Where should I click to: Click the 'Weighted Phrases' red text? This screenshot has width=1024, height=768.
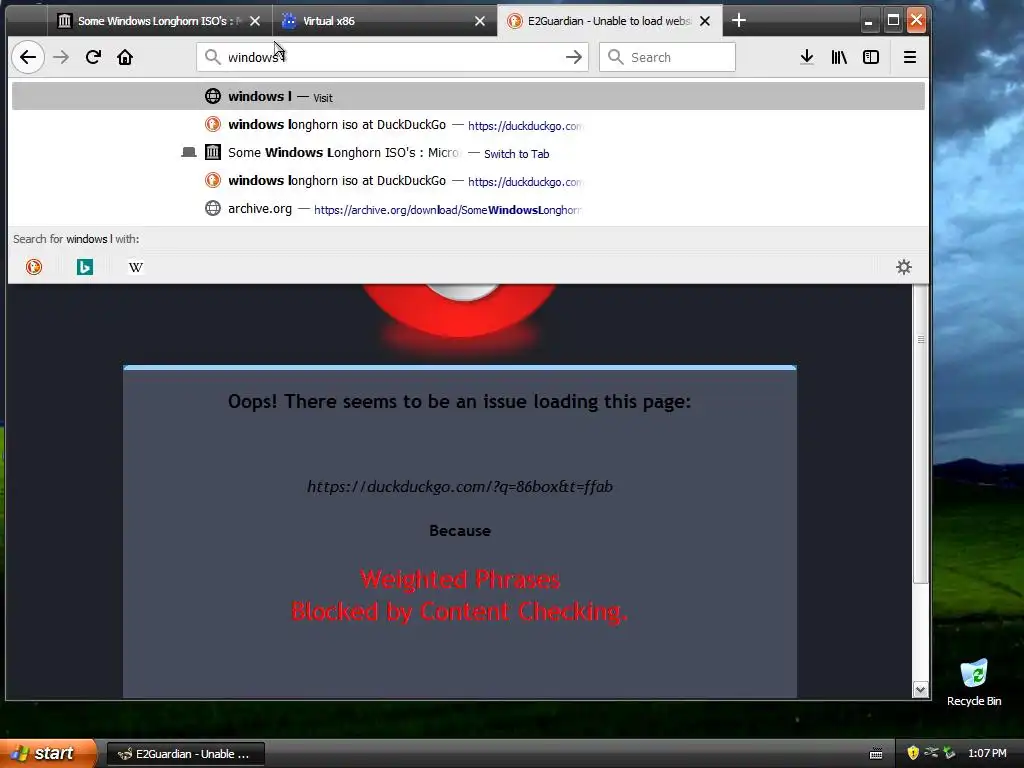pyautogui.click(x=460, y=579)
